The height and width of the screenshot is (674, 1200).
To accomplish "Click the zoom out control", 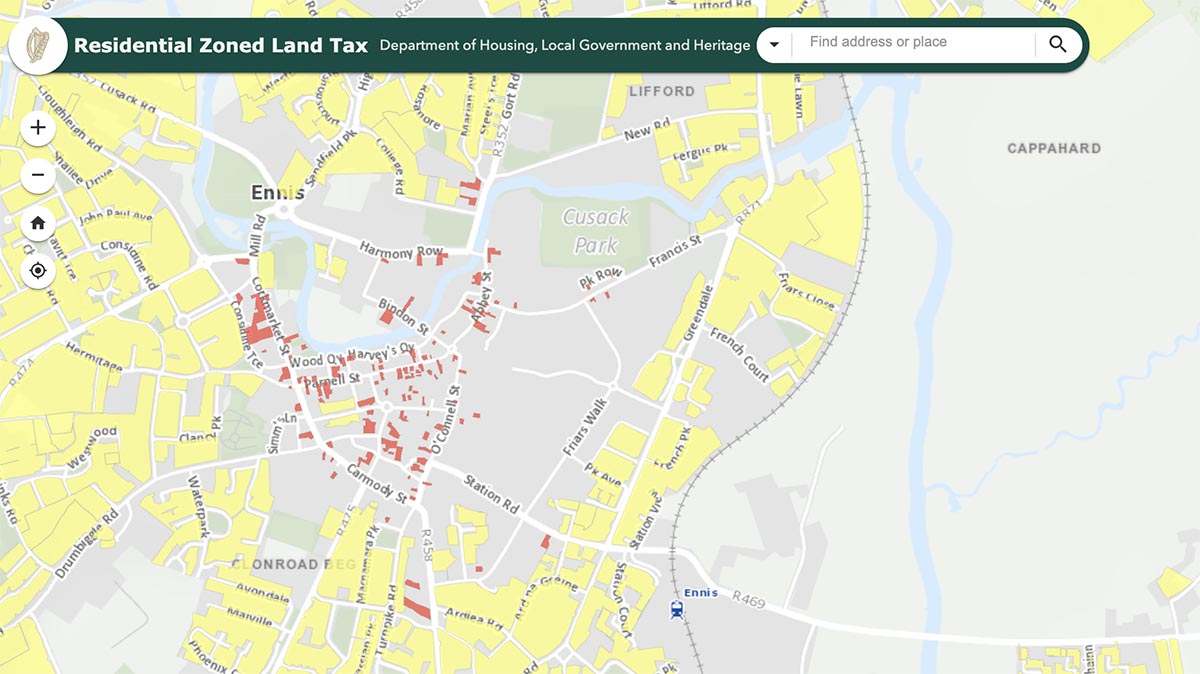I will 37,174.
